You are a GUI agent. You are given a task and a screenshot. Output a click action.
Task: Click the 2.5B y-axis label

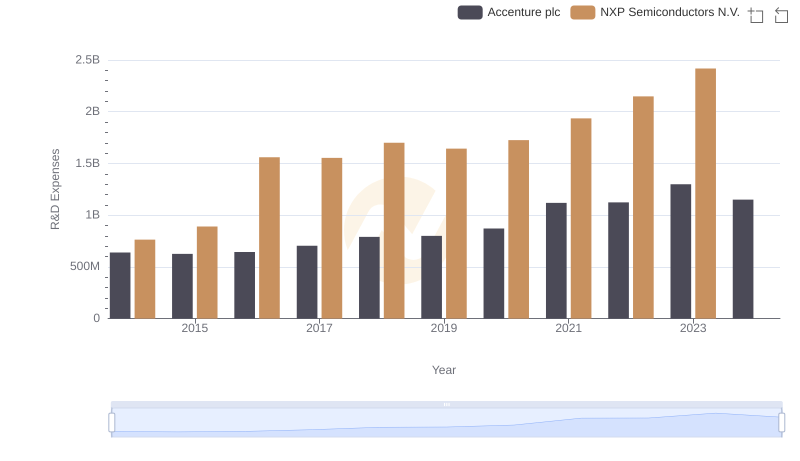click(x=88, y=60)
